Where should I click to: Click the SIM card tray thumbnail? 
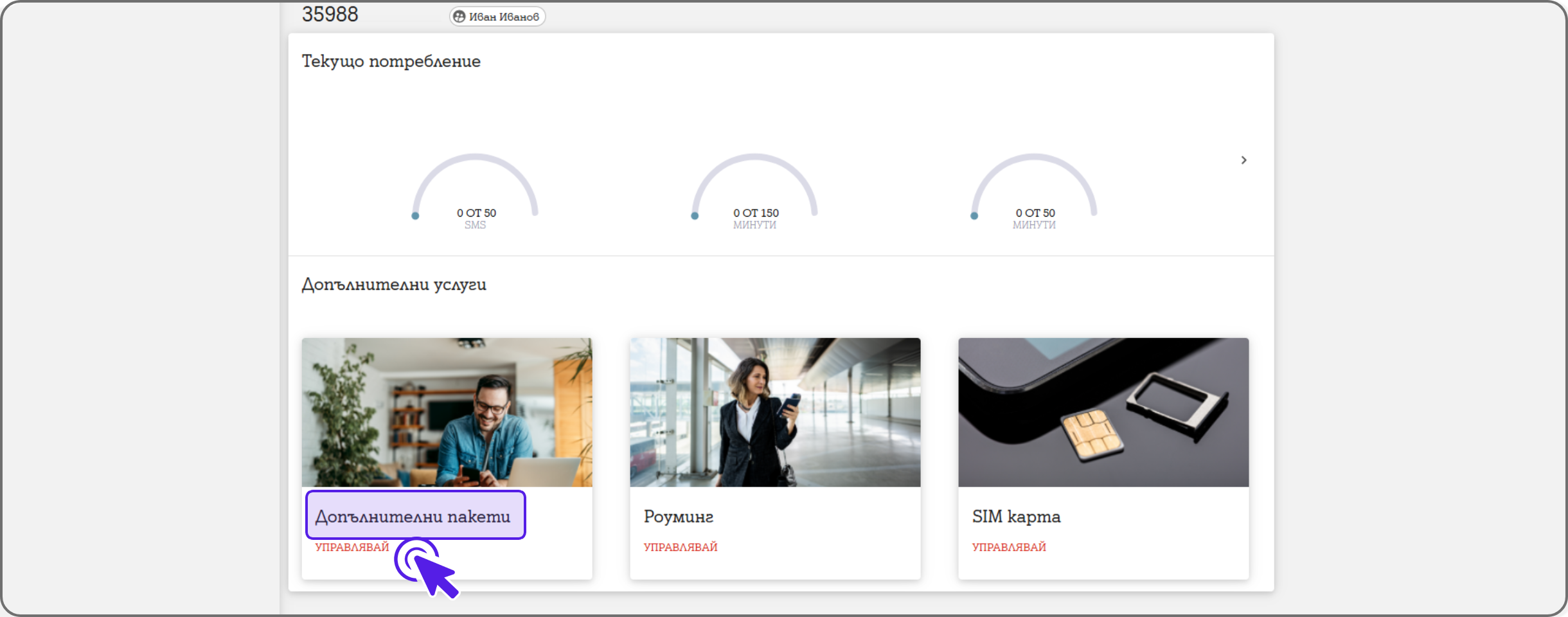pyautogui.click(x=1103, y=412)
